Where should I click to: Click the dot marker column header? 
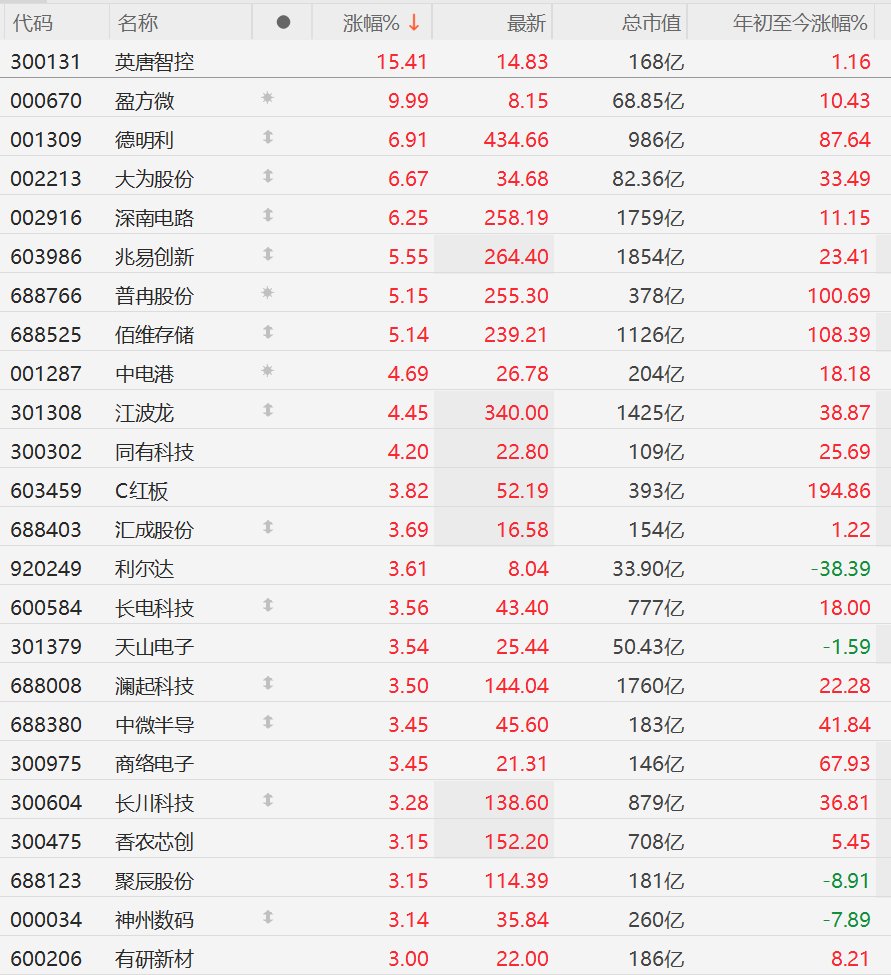coord(283,22)
